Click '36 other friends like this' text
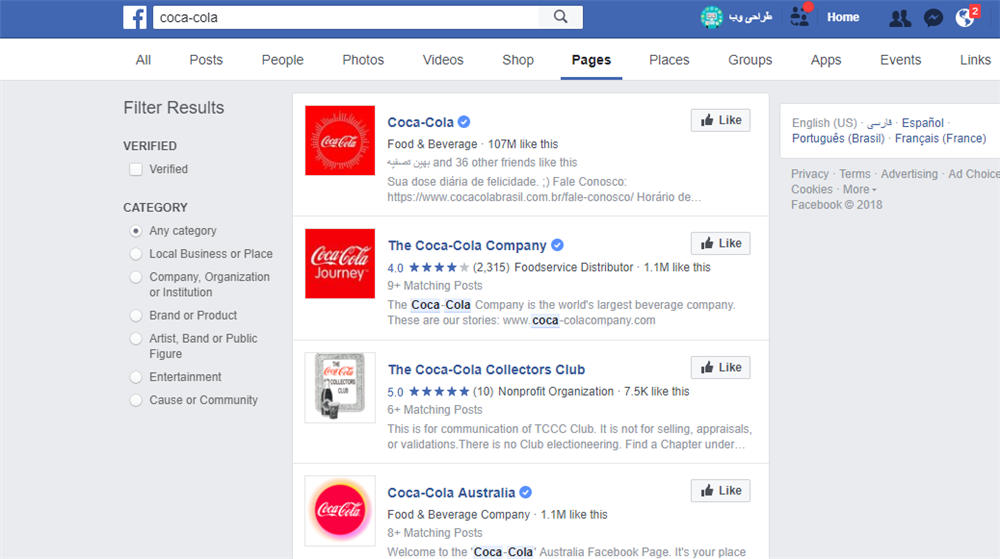The image size is (1000, 559). [516, 163]
